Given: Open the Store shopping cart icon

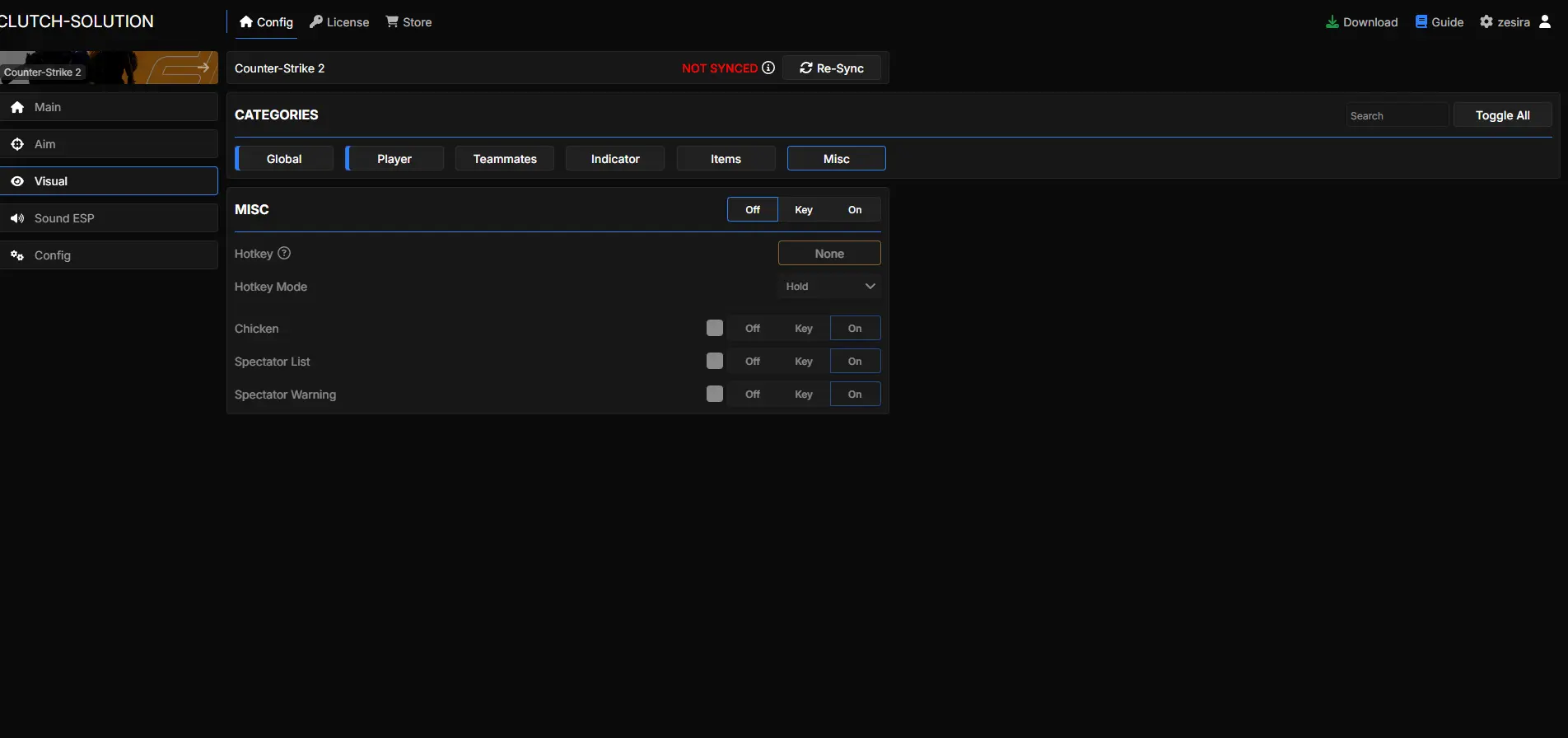Looking at the screenshot, I should click(392, 22).
